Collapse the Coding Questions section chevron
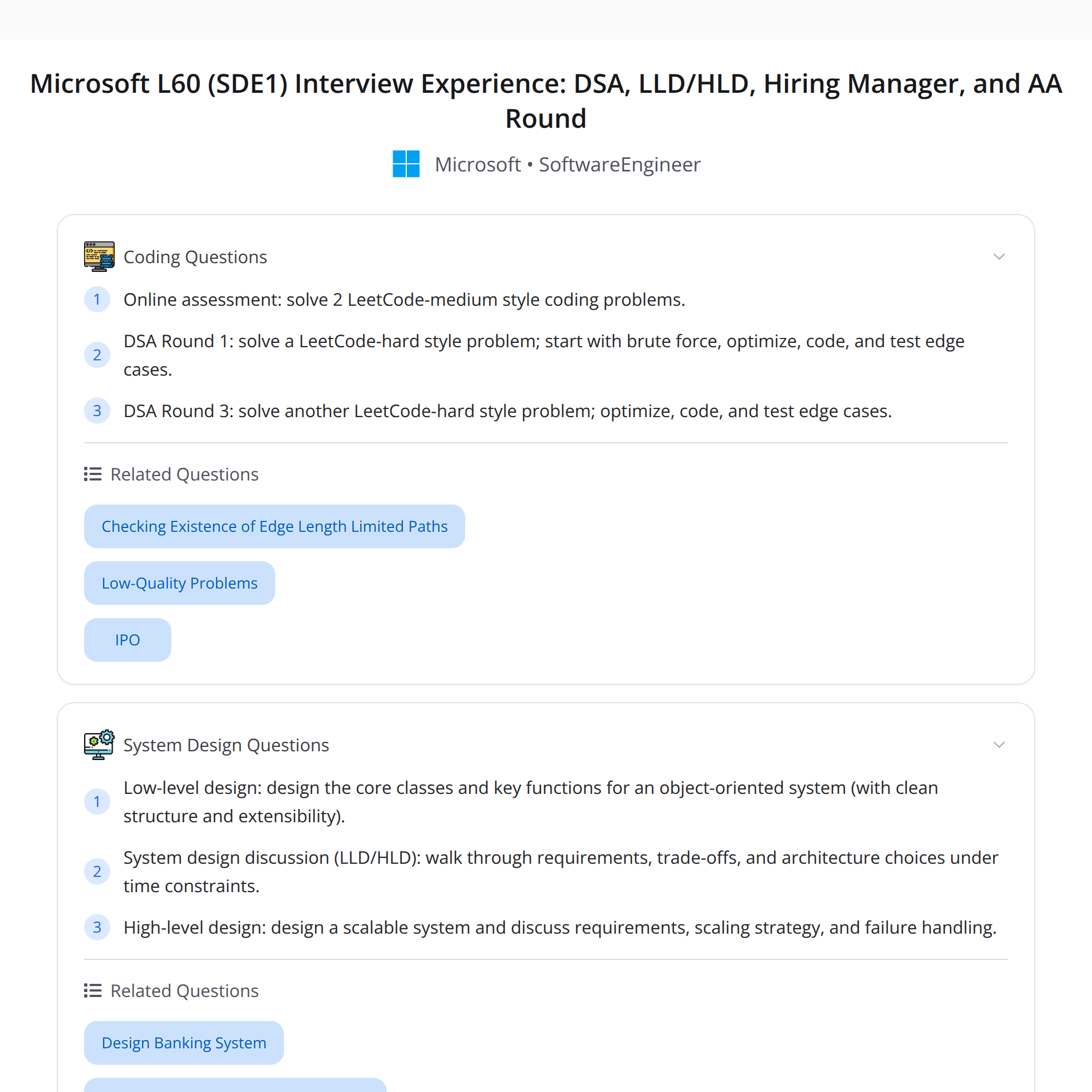Viewport: 1092px width, 1092px height. point(999,257)
